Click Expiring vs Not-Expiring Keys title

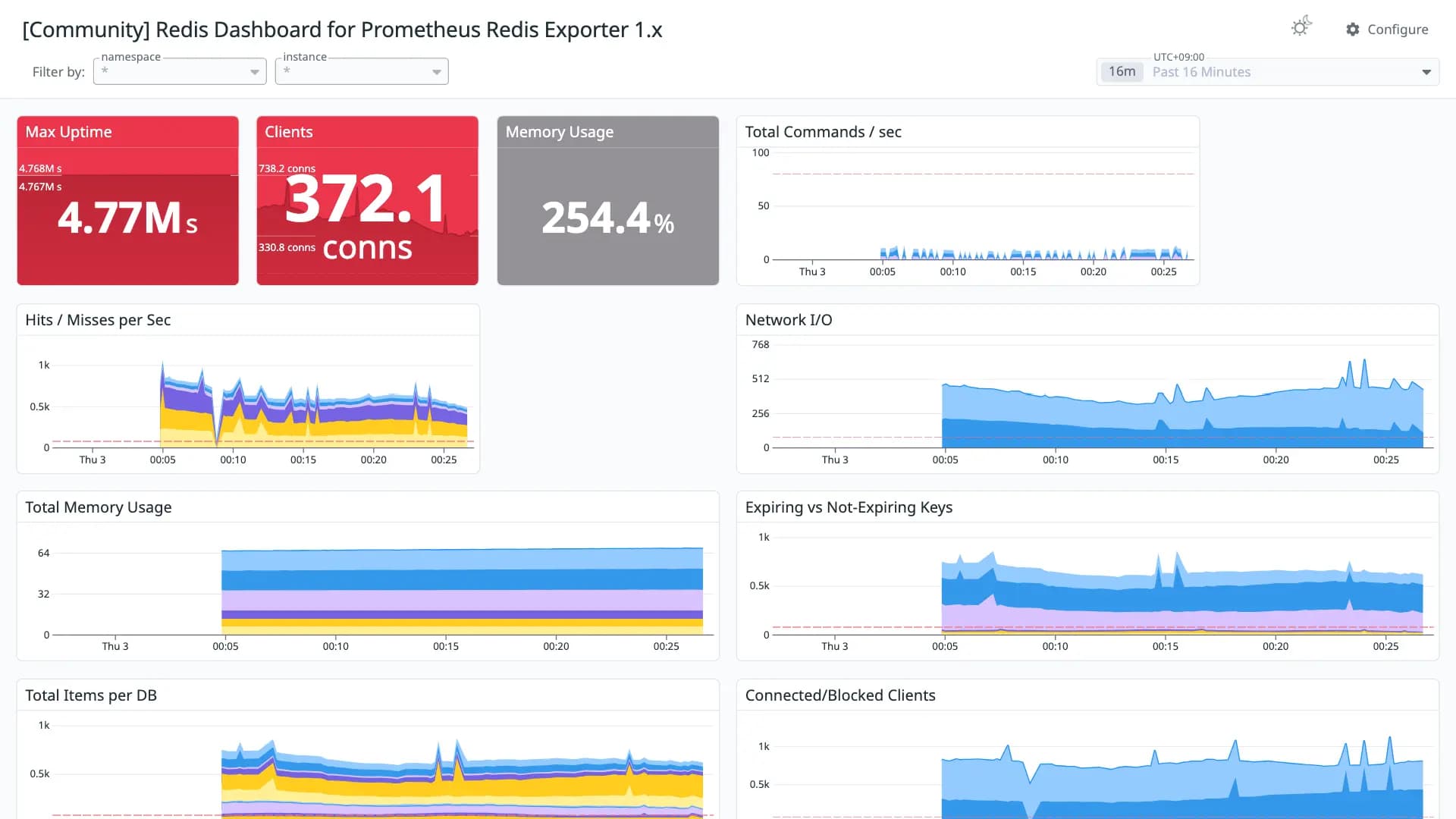tap(849, 507)
